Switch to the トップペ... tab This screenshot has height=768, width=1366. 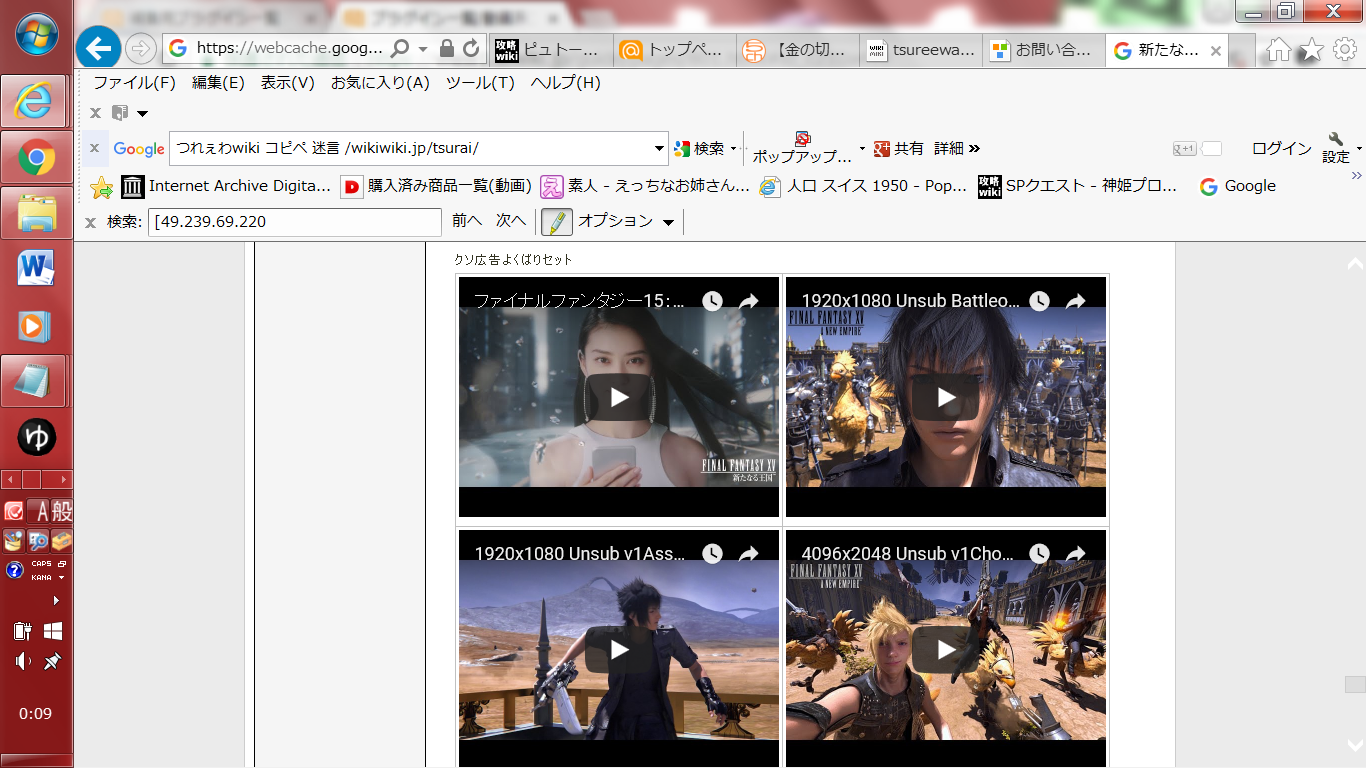(673, 51)
